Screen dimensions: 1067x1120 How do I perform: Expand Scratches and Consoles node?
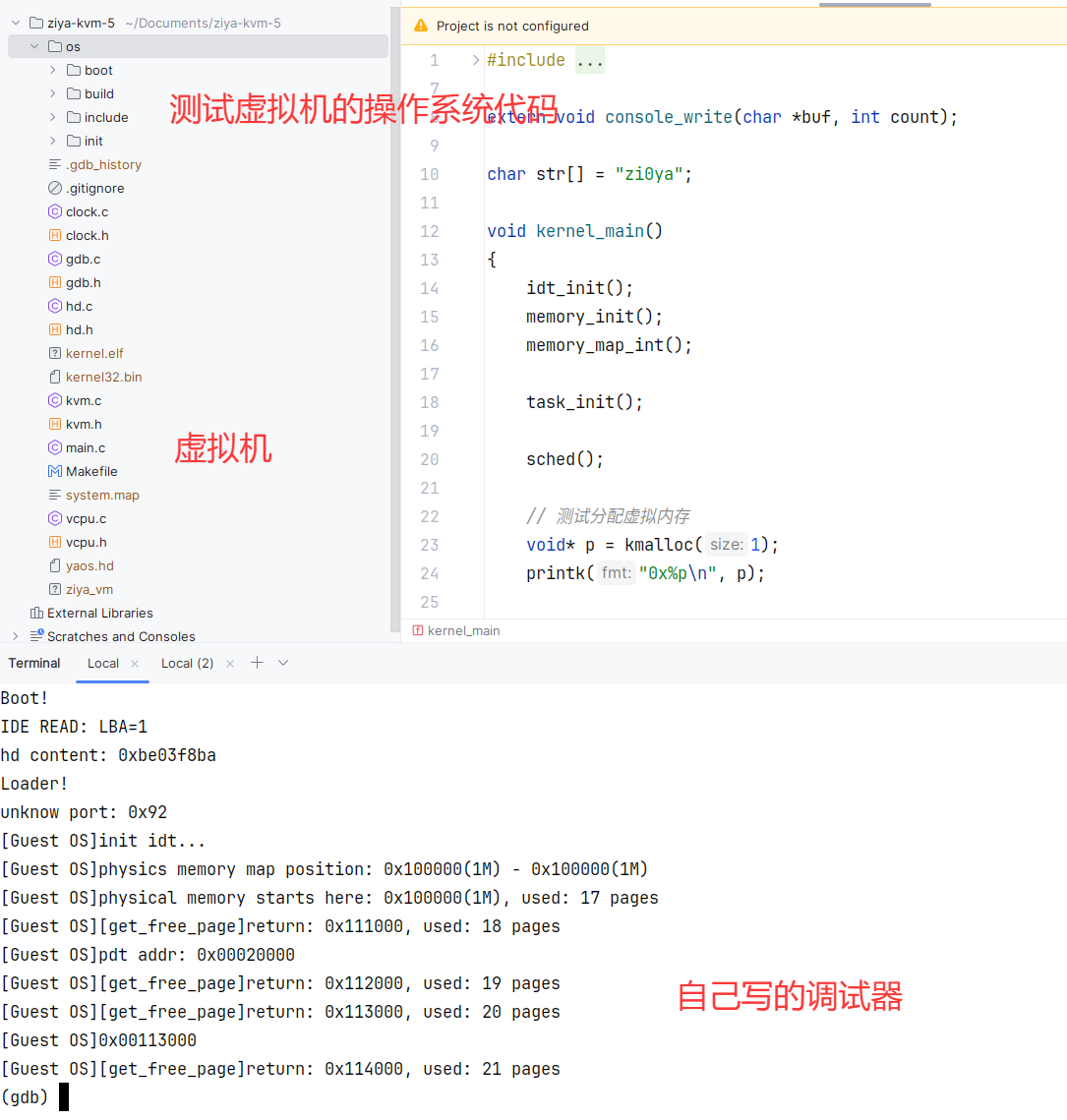(x=16, y=636)
